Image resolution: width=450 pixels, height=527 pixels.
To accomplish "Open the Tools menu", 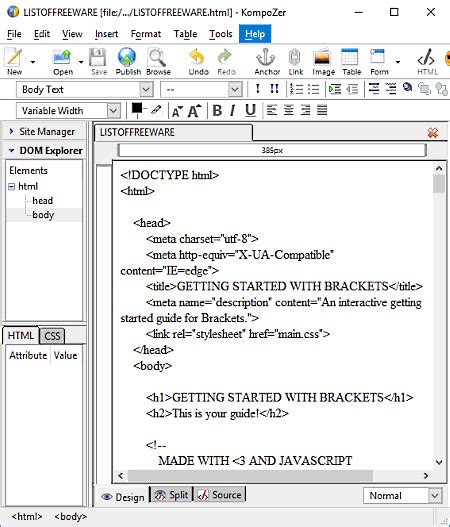I will (221, 34).
